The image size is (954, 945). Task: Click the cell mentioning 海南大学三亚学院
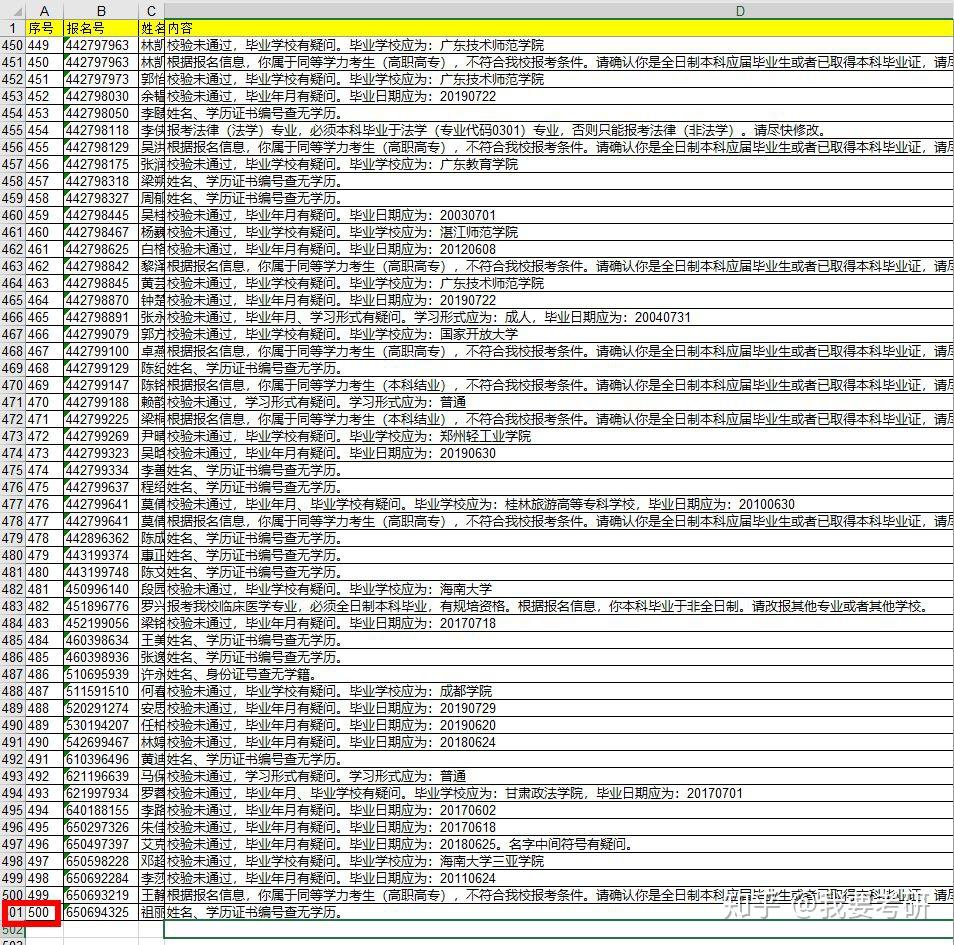(x=559, y=861)
